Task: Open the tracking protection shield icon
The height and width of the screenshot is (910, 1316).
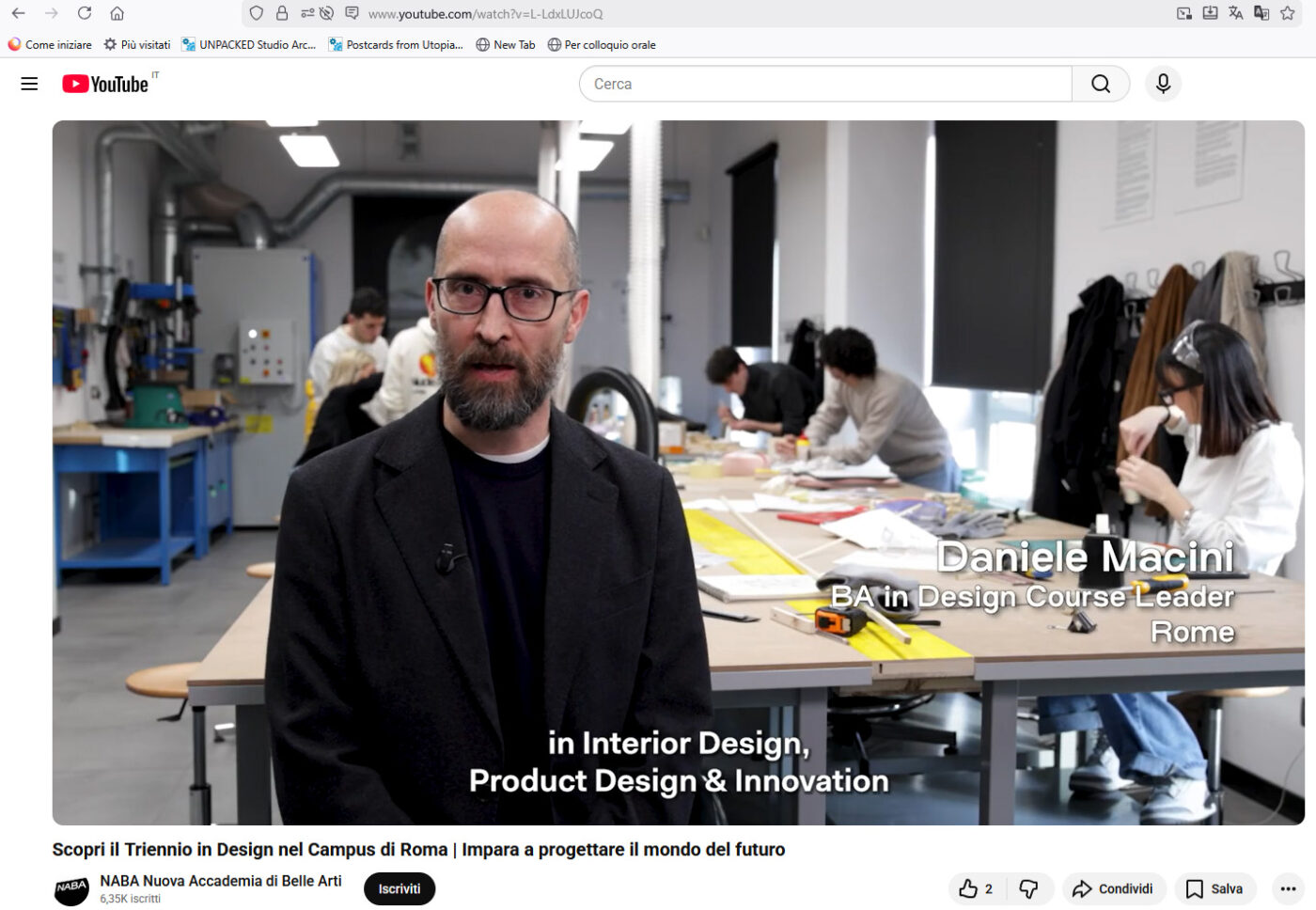Action: (256, 13)
